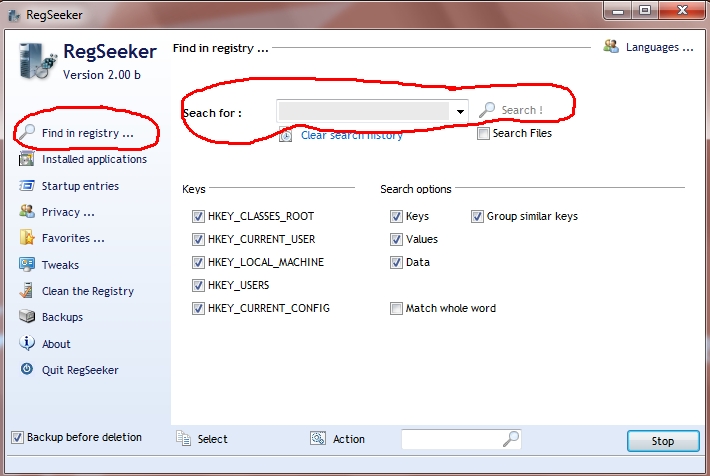Click the Version 2.00 b text

coord(101,75)
